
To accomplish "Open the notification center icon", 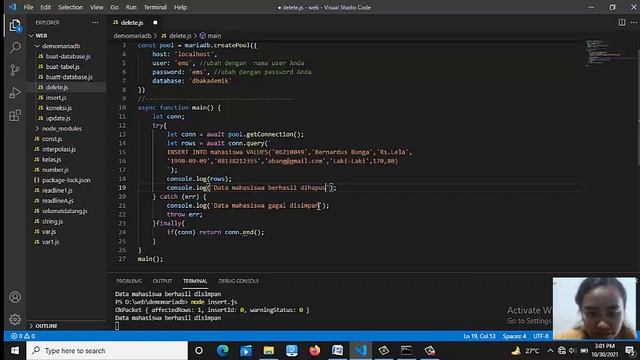I will coord(630,351).
